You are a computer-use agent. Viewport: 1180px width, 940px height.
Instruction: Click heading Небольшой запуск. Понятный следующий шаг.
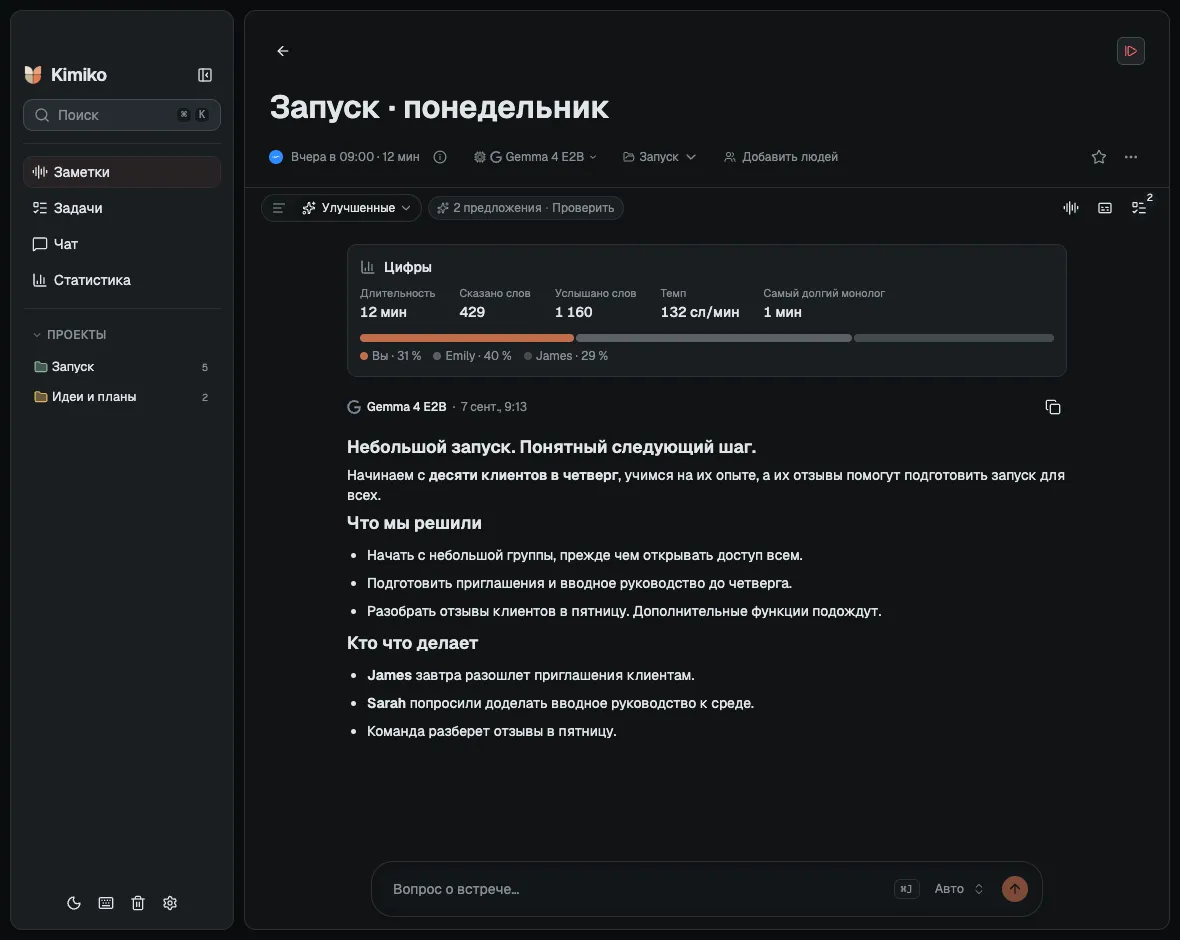point(552,447)
